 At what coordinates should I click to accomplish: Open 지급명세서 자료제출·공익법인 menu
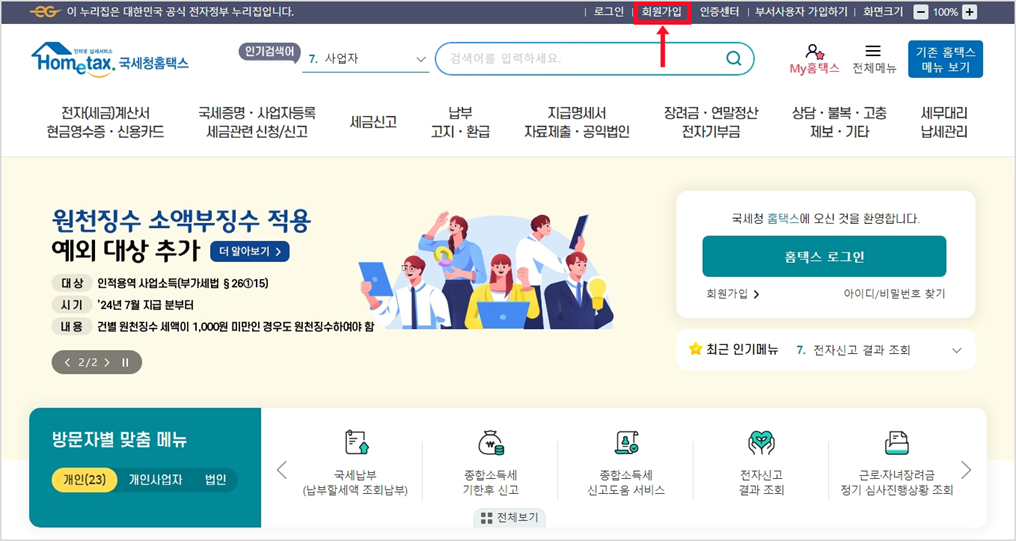click(x=577, y=122)
